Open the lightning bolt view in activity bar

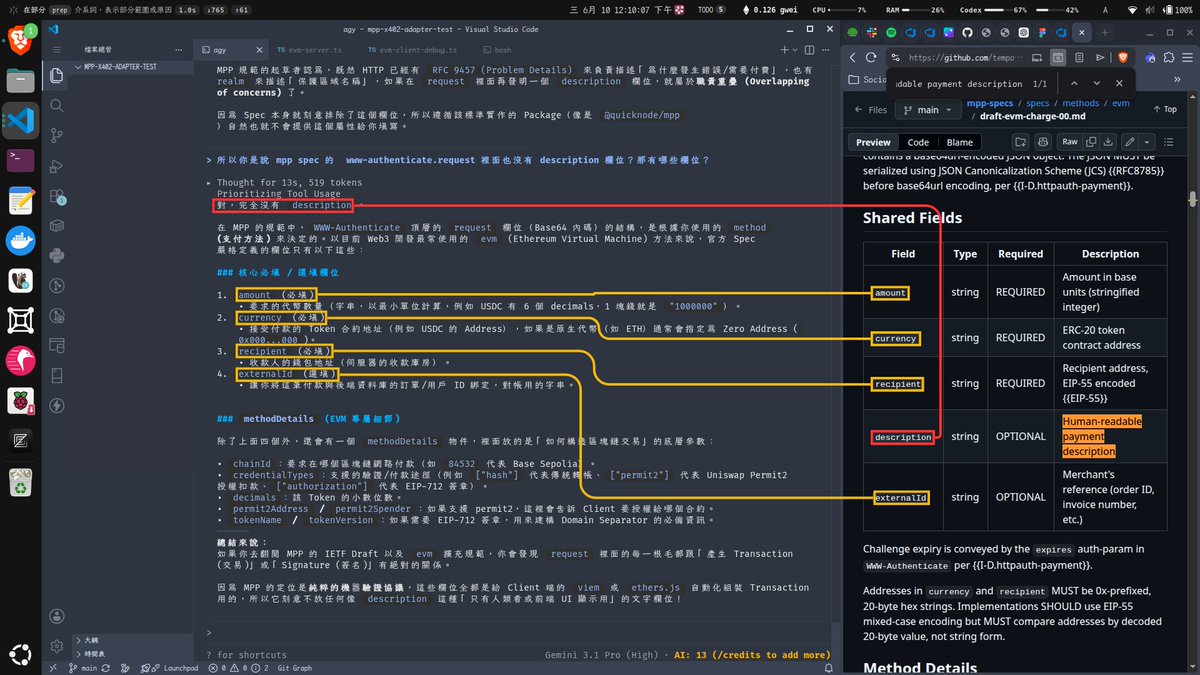tap(55, 405)
